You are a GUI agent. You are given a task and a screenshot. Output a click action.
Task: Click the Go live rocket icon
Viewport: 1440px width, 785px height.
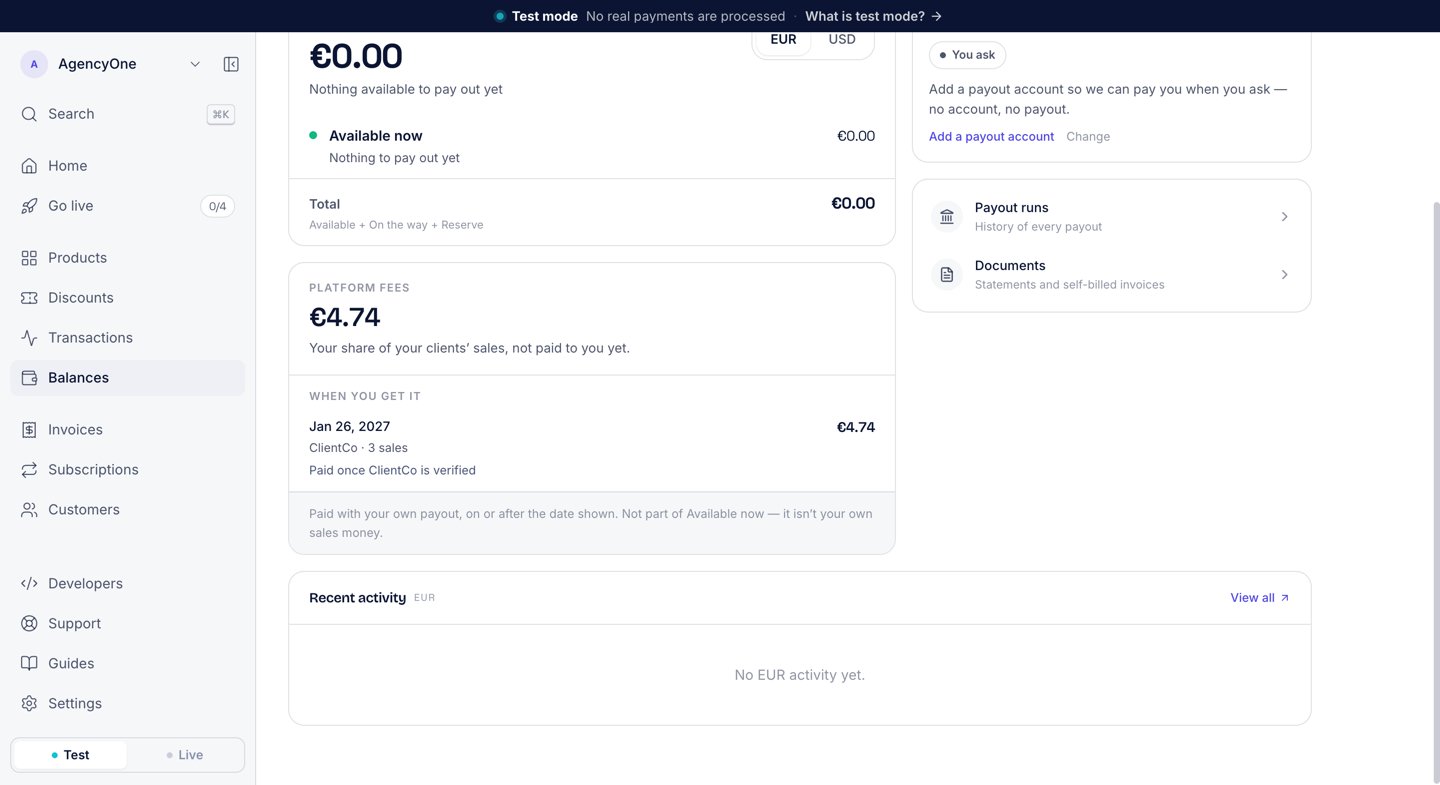click(x=29, y=206)
